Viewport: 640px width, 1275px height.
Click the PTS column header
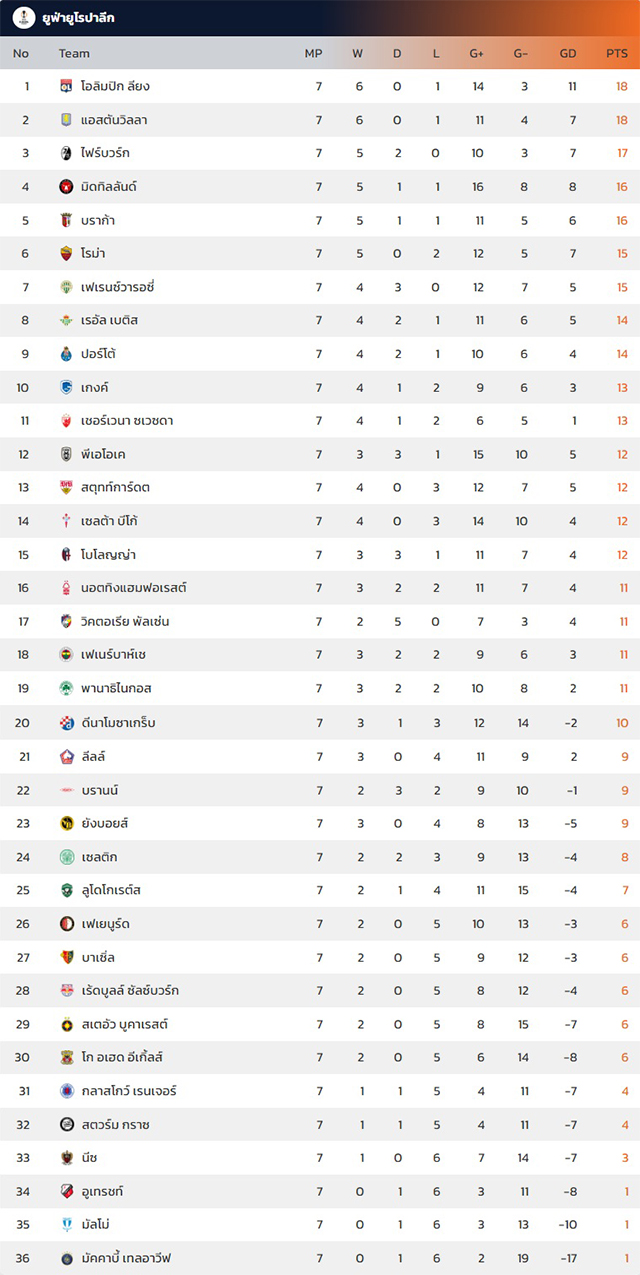click(x=617, y=53)
